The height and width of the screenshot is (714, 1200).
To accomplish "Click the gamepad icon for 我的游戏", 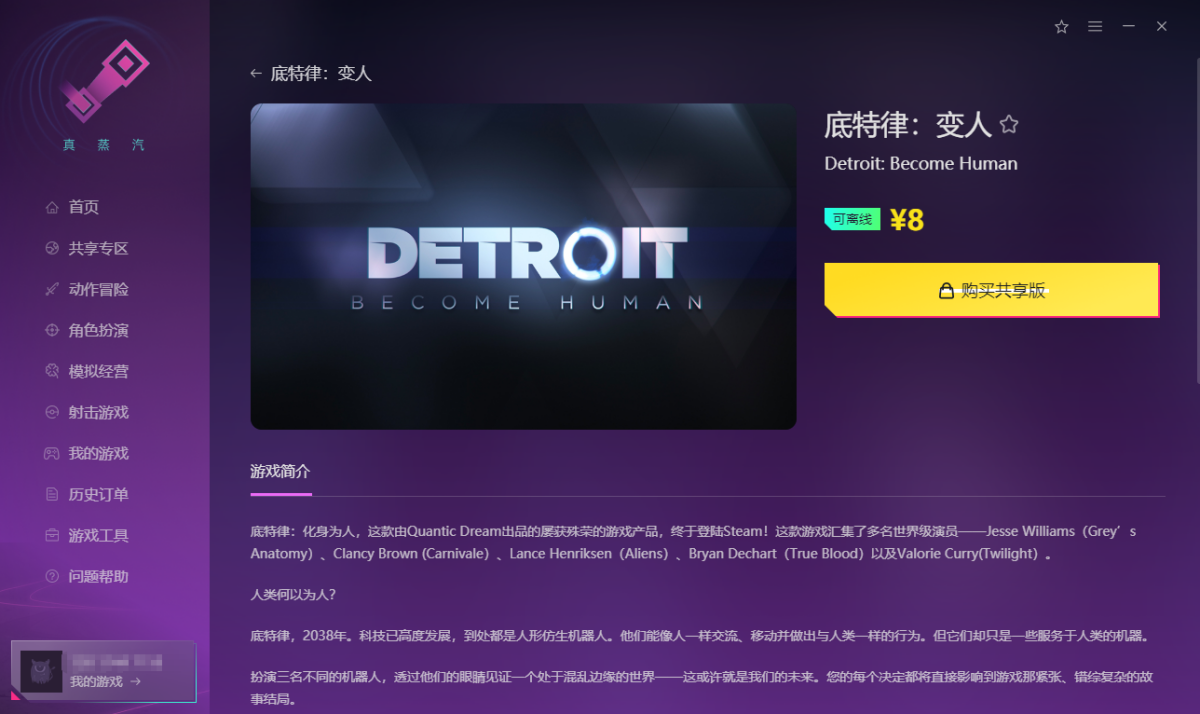I will [x=52, y=454].
